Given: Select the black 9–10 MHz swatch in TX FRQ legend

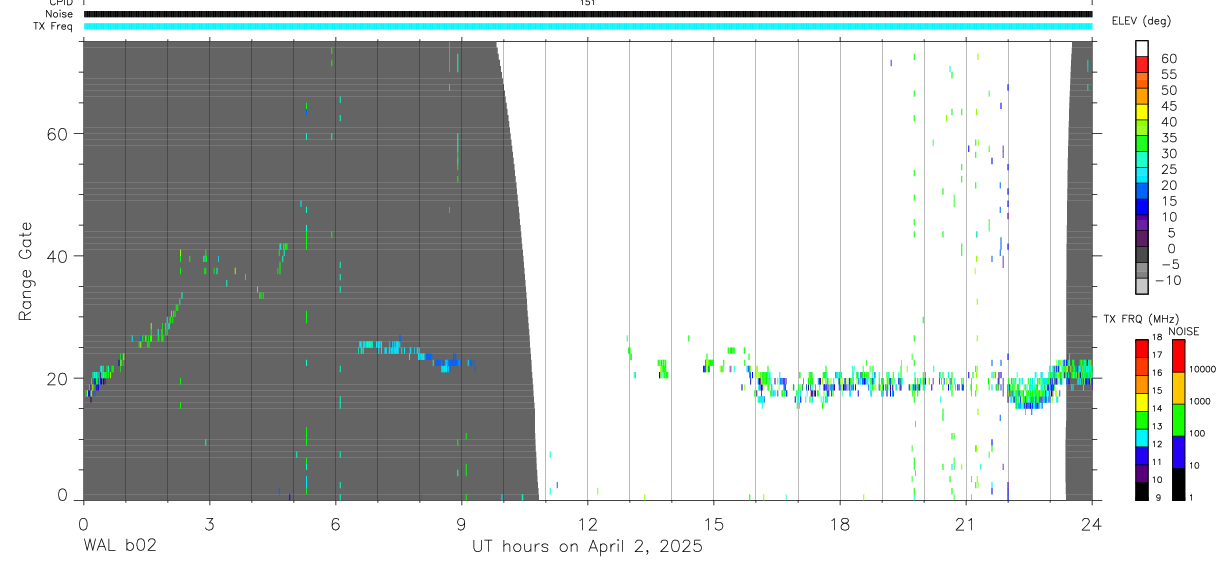Looking at the screenshot, I should (x=1142, y=490).
